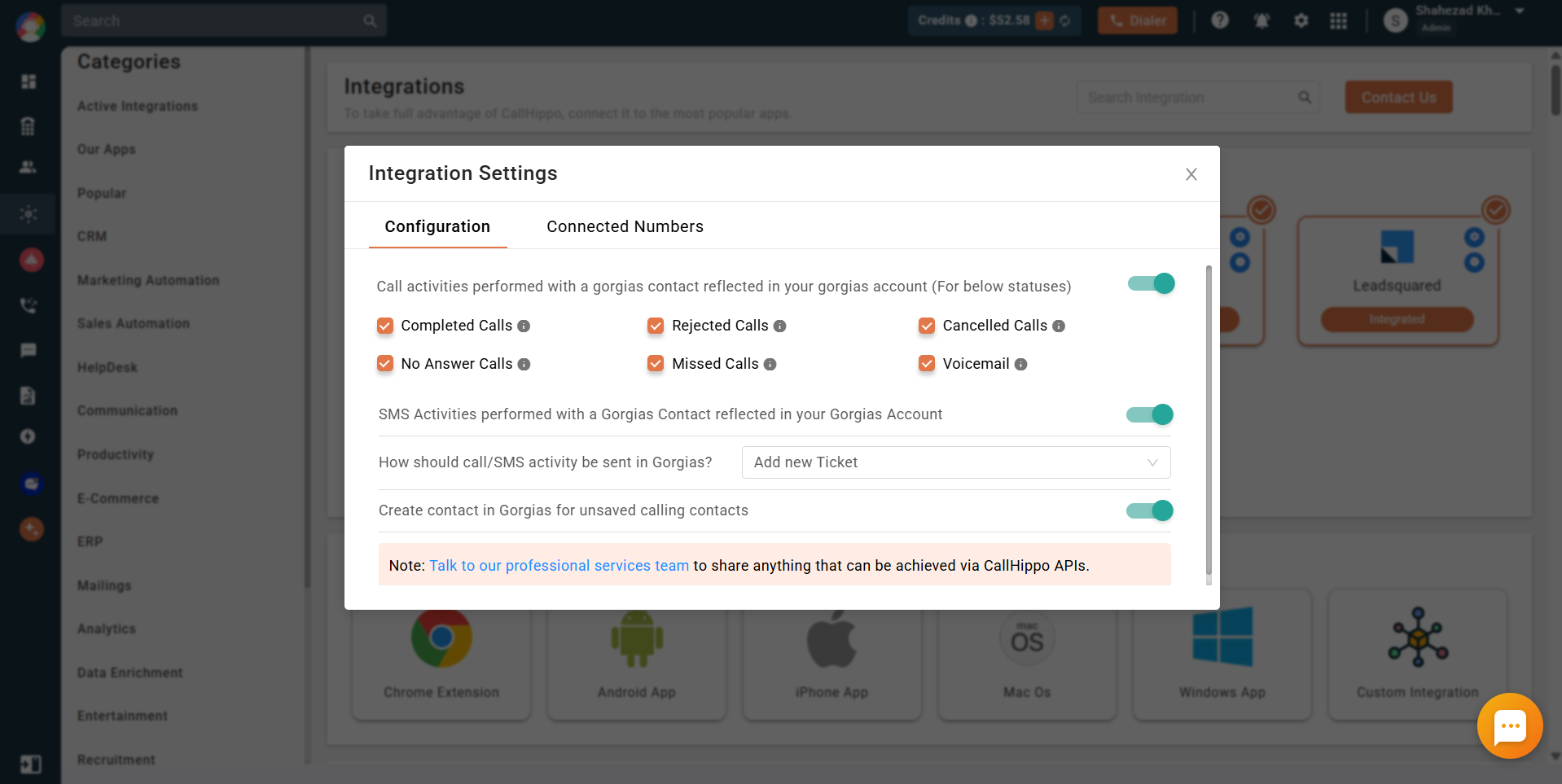Select the Analytics category

[107, 629]
